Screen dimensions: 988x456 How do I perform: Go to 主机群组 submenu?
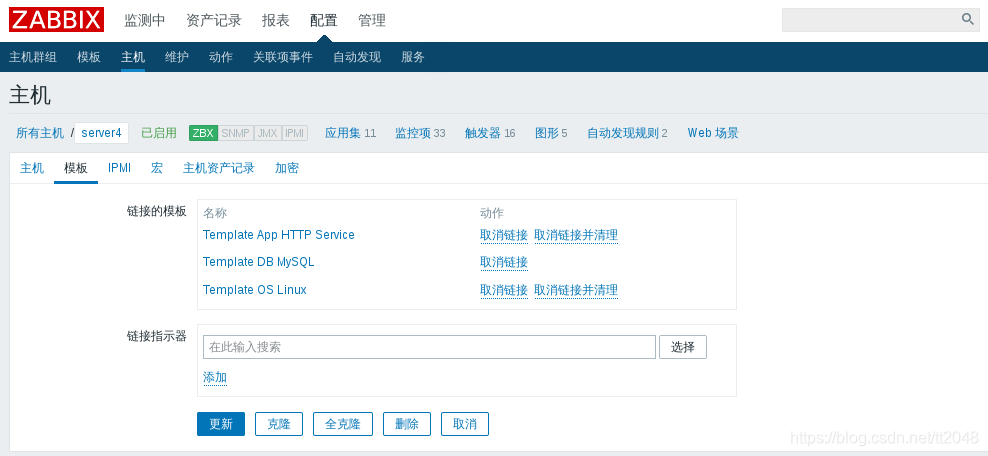click(x=33, y=57)
